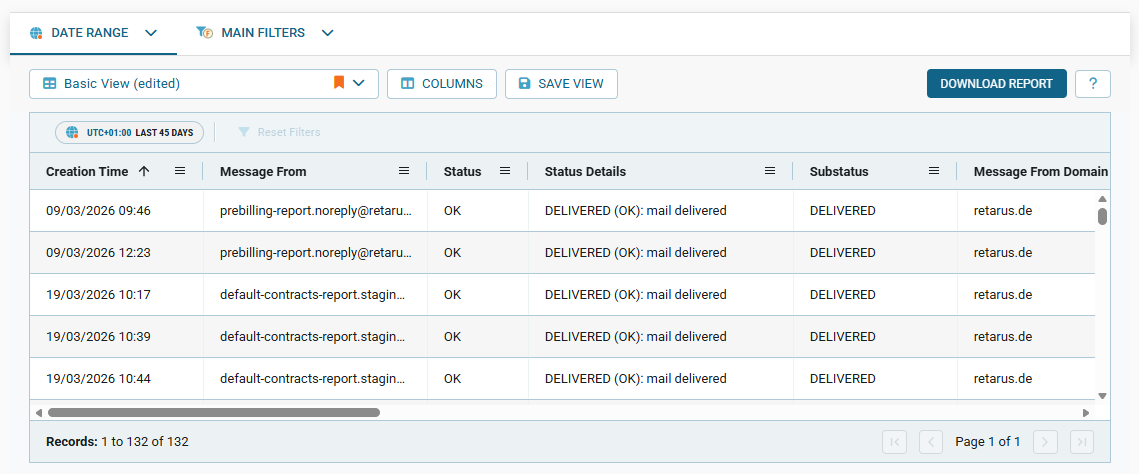
Task: Click the Message From Domain column header
Action: click(x=1040, y=172)
